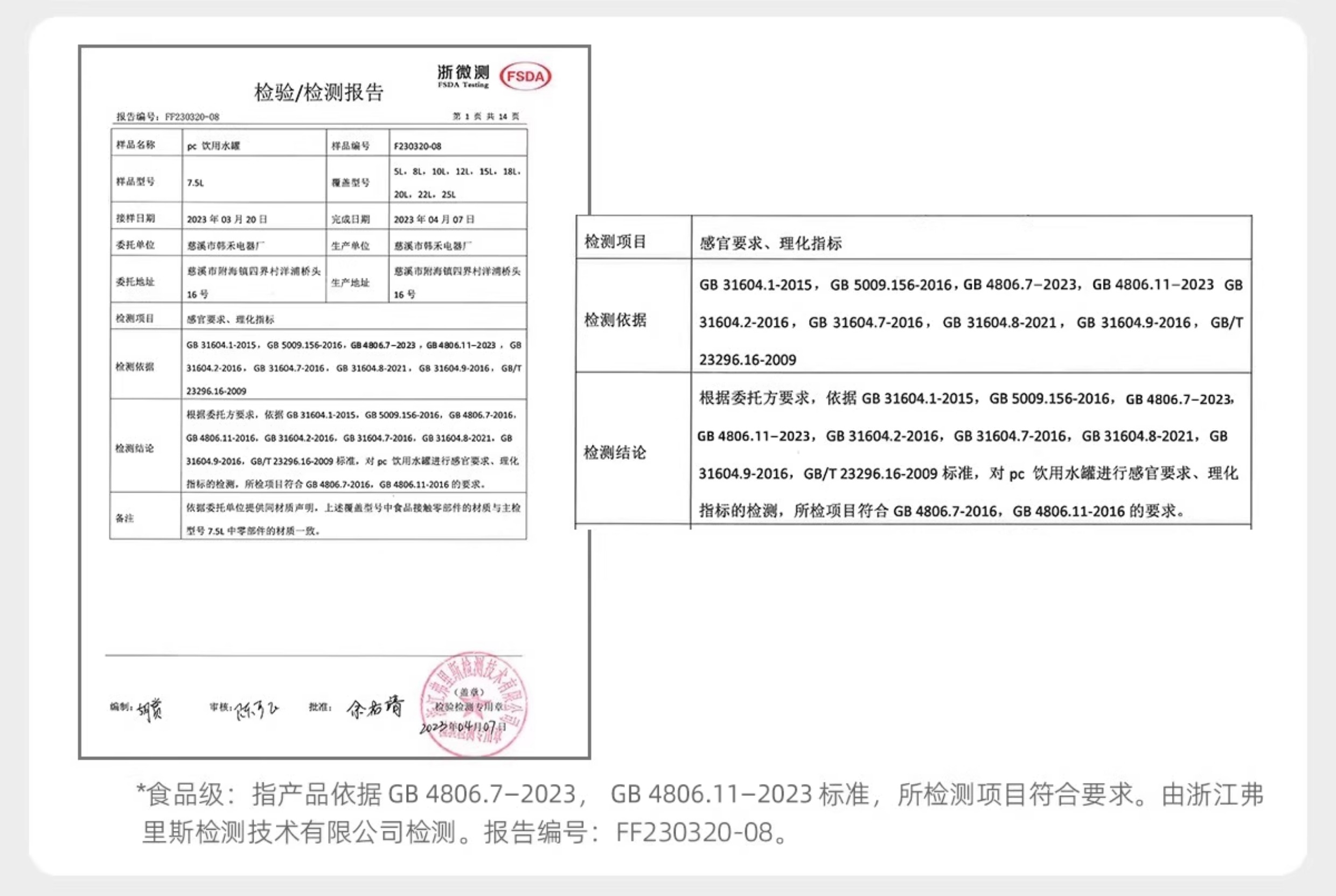
Task: Click the page indicator 第1页共14页
Action: [x=486, y=116]
